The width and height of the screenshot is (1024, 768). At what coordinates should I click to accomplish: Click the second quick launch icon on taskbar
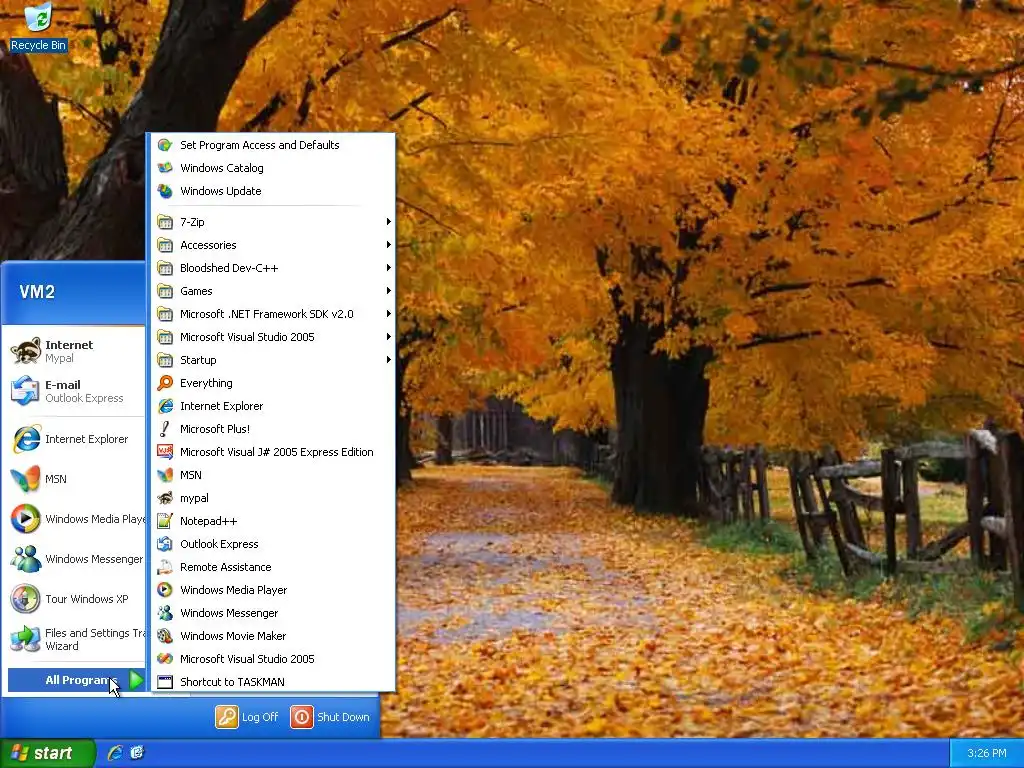(136, 752)
